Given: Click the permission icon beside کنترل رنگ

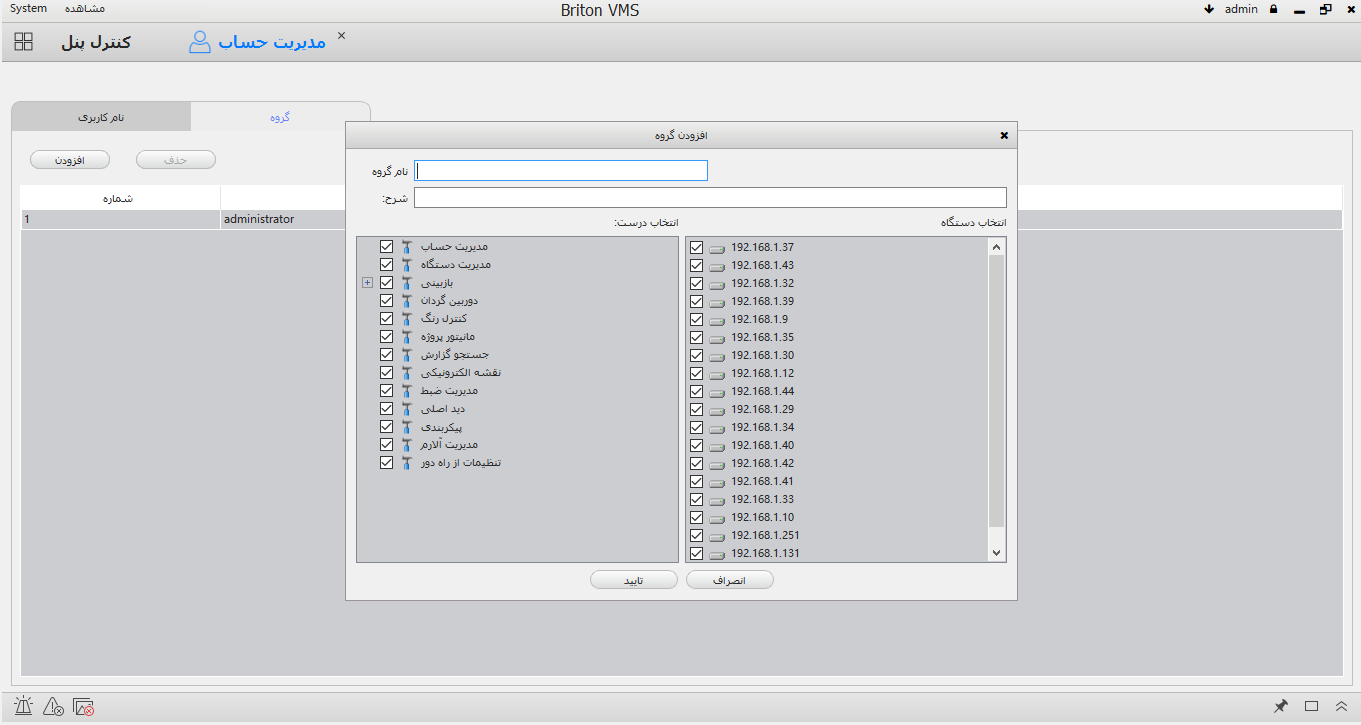Looking at the screenshot, I should point(406,318).
